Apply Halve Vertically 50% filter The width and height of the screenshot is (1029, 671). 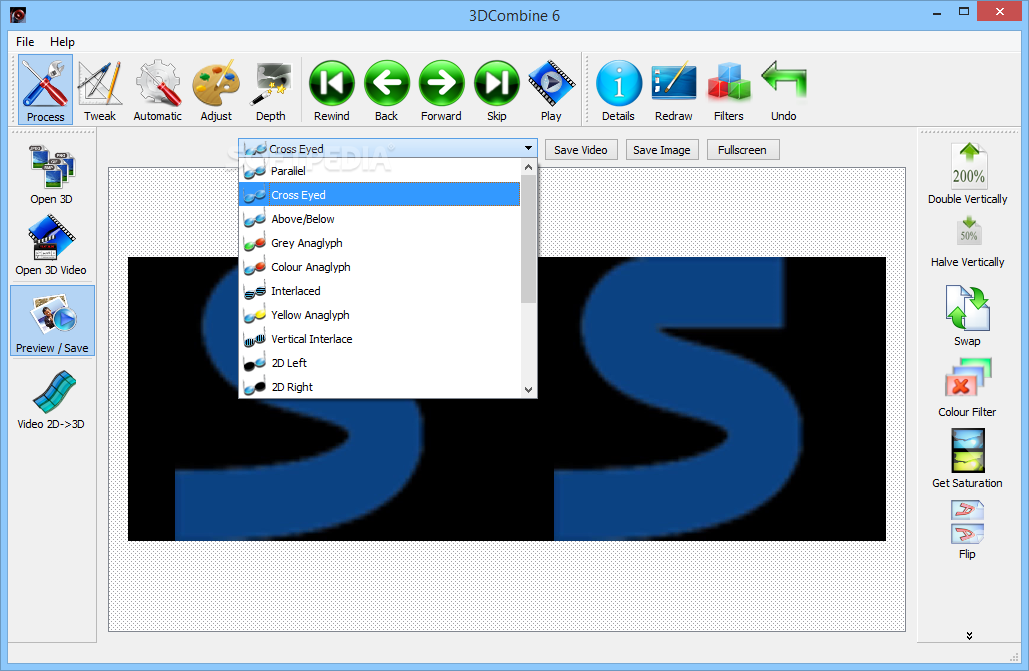pyautogui.click(x=967, y=242)
